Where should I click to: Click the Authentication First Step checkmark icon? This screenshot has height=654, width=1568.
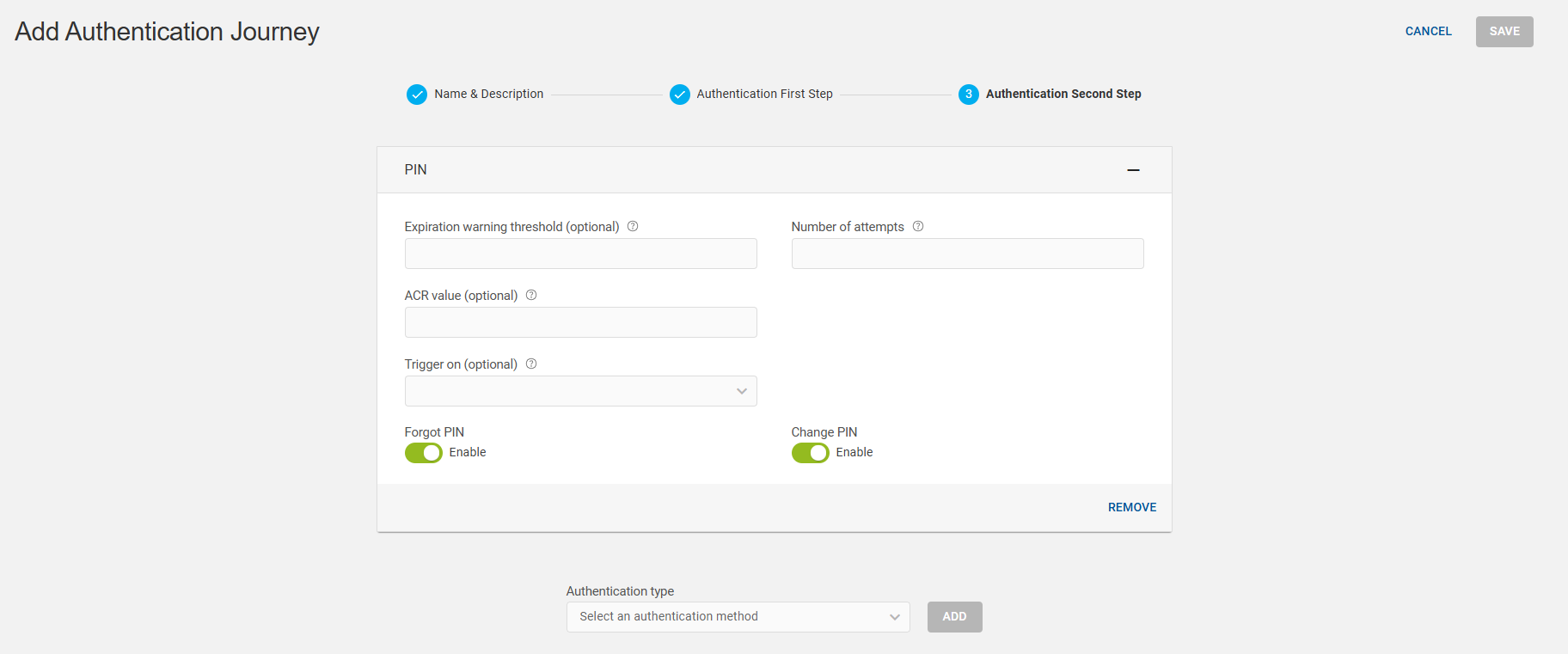[x=680, y=95]
